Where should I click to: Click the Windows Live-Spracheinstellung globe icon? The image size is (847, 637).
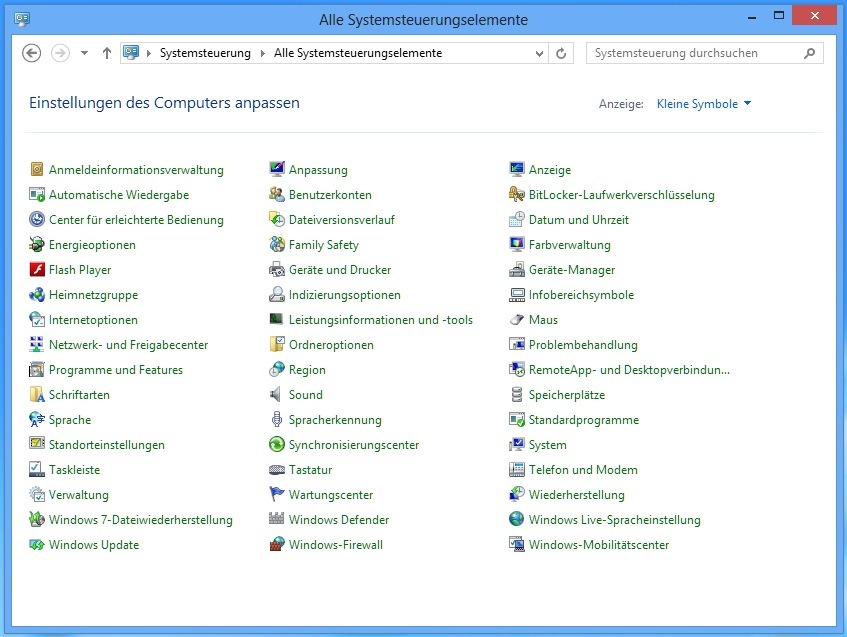point(516,519)
